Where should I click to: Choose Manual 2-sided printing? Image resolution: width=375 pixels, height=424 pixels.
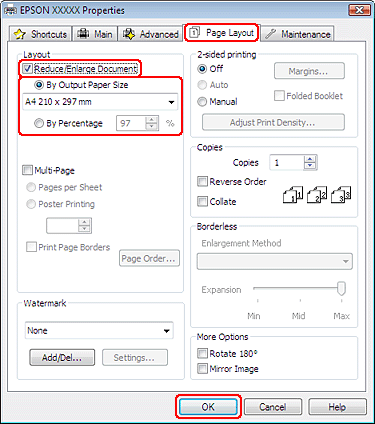pyautogui.click(x=202, y=102)
